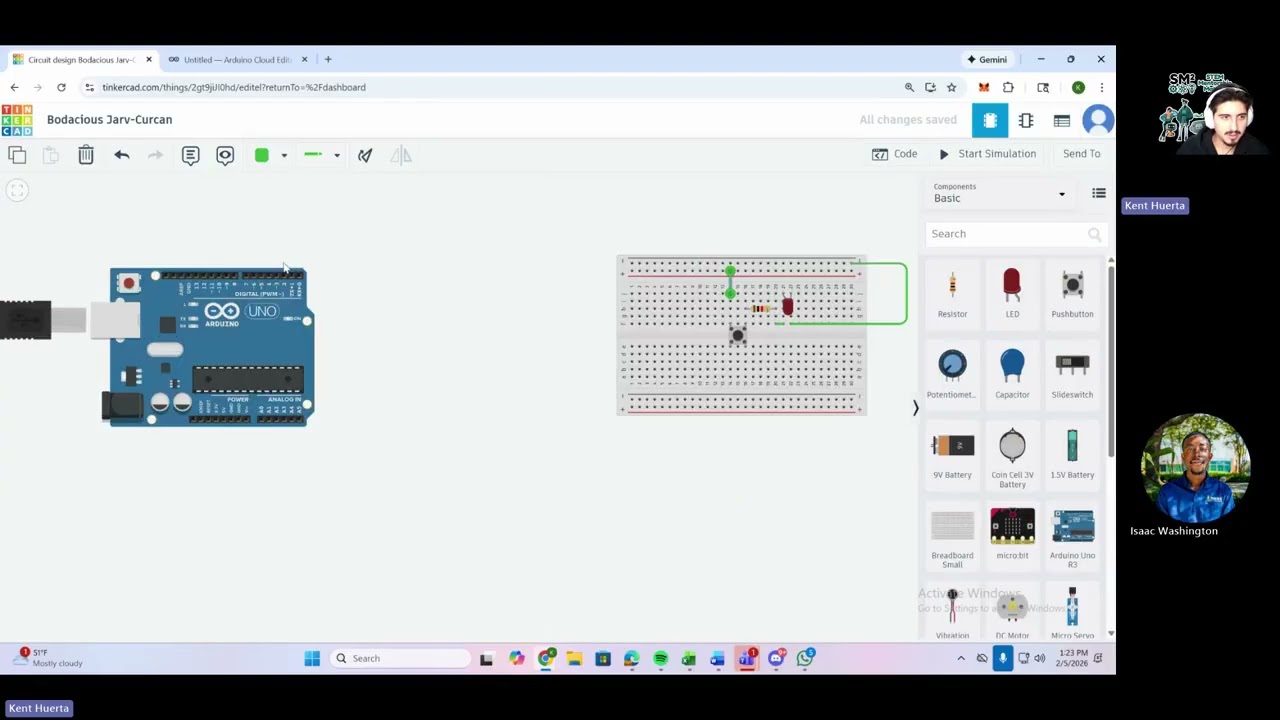Viewport: 1280px width, 720px height.
Task: Select the Pushbutton component
Action: coord(1072,293)
